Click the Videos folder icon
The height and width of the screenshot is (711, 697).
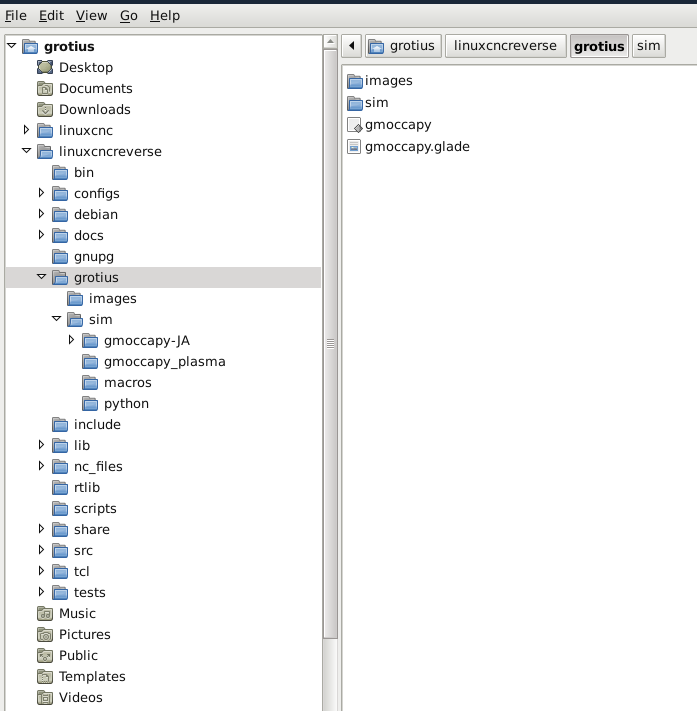coord(45,697)
